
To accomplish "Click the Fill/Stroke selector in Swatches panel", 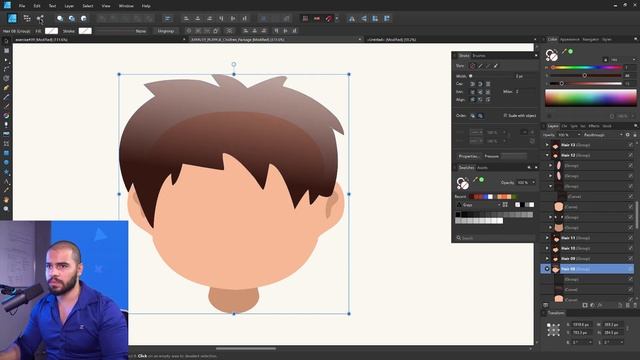I will 463,183.
